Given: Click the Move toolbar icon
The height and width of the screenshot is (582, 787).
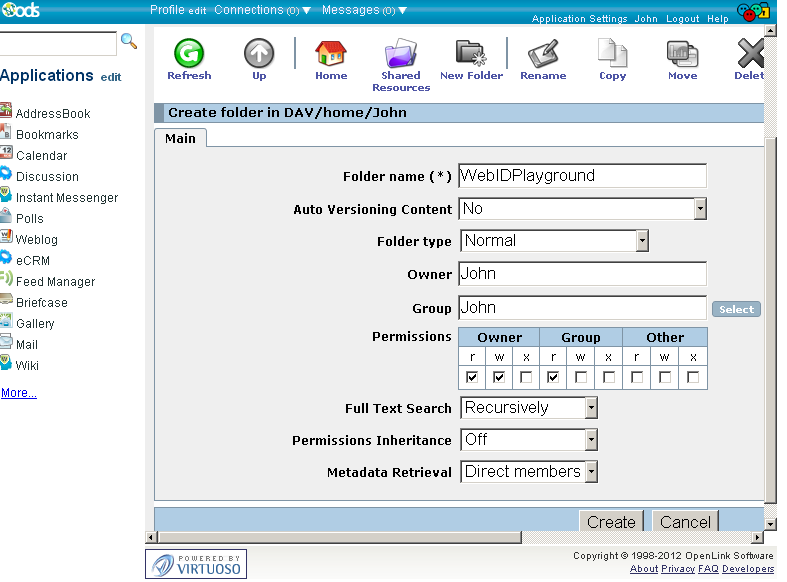Looking at the screenshot, I should (x=682, y=54).
